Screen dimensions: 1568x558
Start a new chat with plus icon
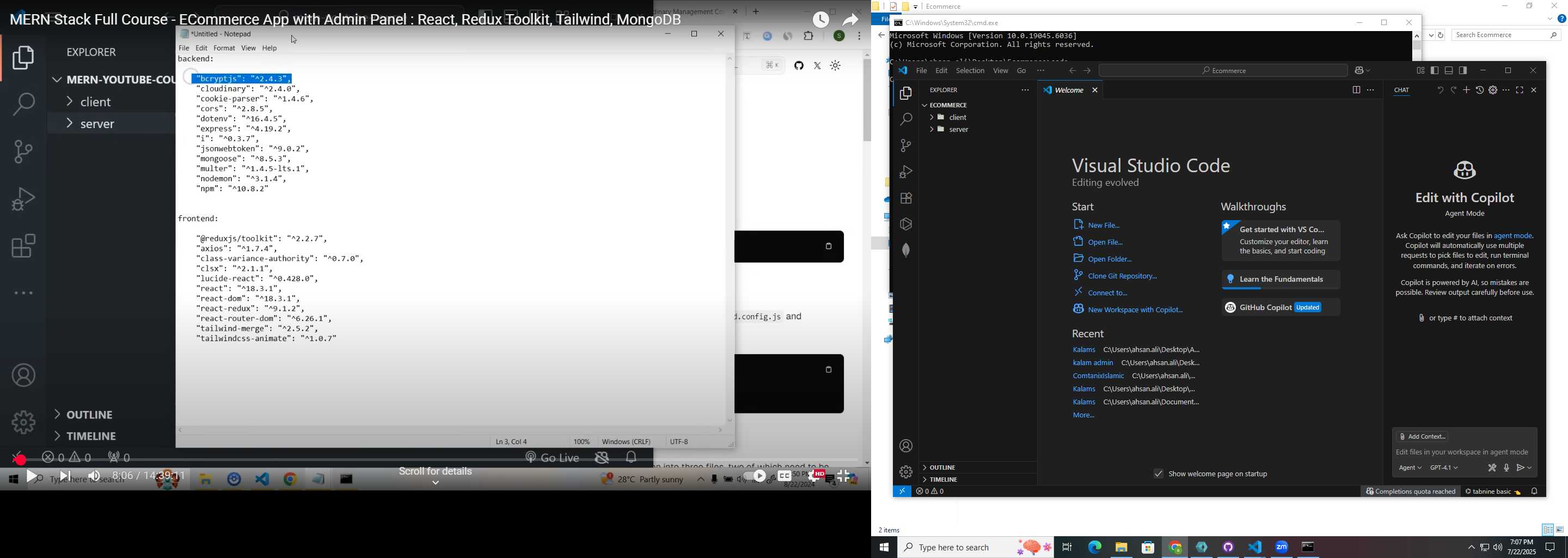click(x=1466, y=90)
